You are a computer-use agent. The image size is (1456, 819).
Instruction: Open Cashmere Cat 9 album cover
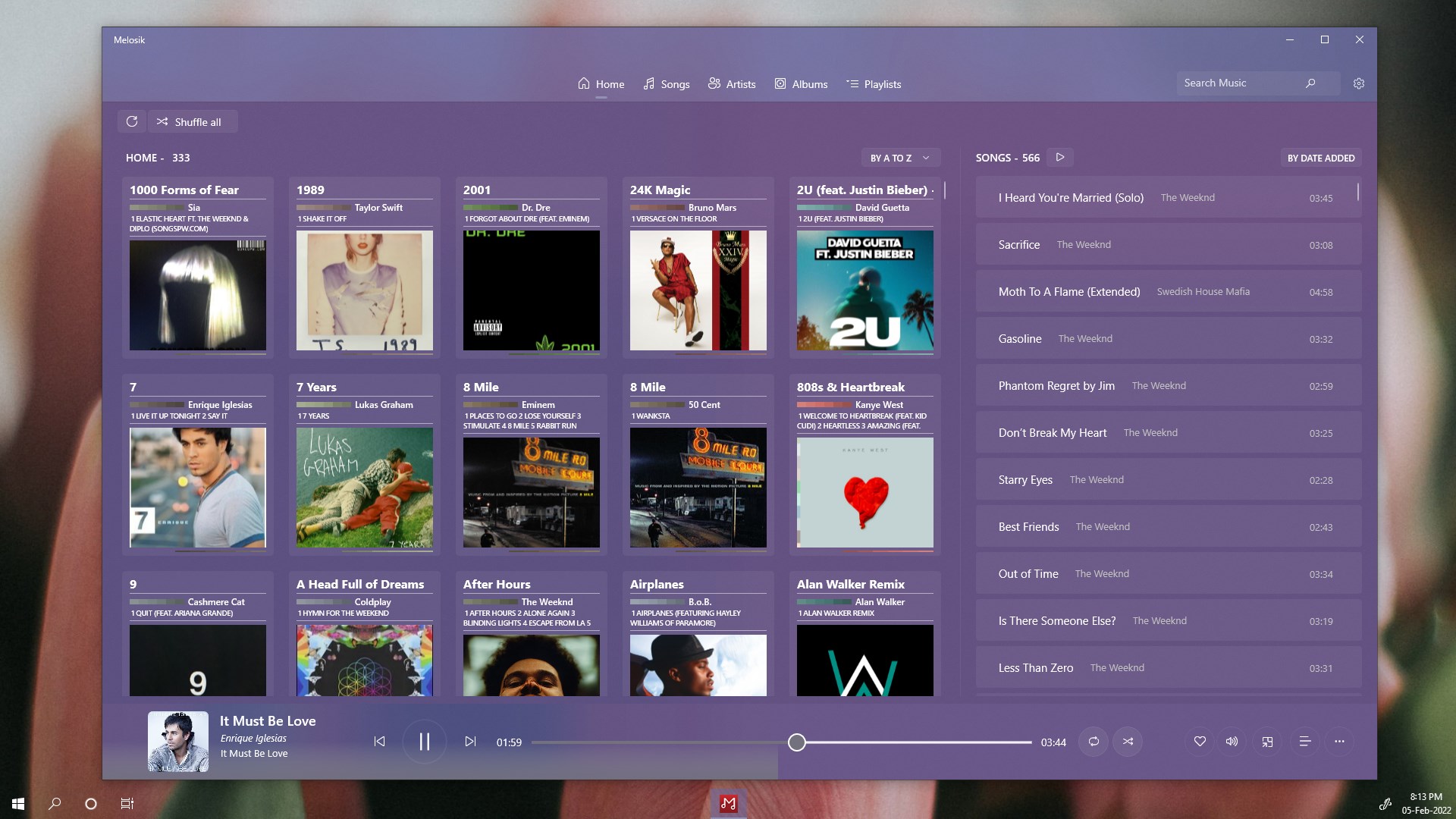tap(198, 661)
